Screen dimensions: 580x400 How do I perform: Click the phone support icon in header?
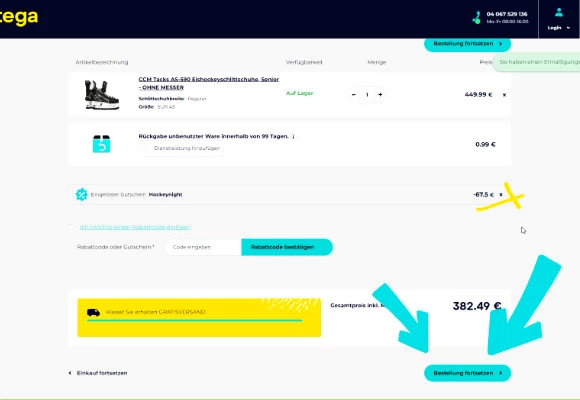pyautogui.click(x=477, y=17)
